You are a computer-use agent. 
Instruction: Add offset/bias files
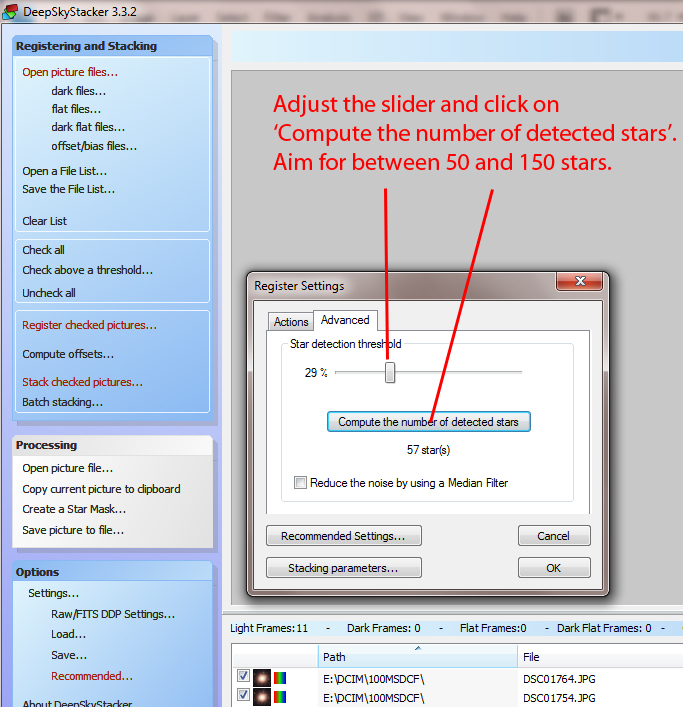(94, 146)
